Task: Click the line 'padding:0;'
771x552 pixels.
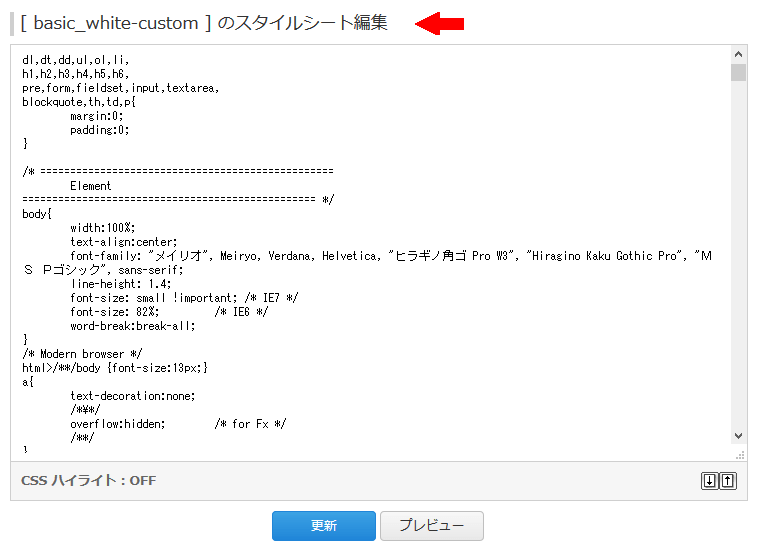Action: click(x=99, y=130)
